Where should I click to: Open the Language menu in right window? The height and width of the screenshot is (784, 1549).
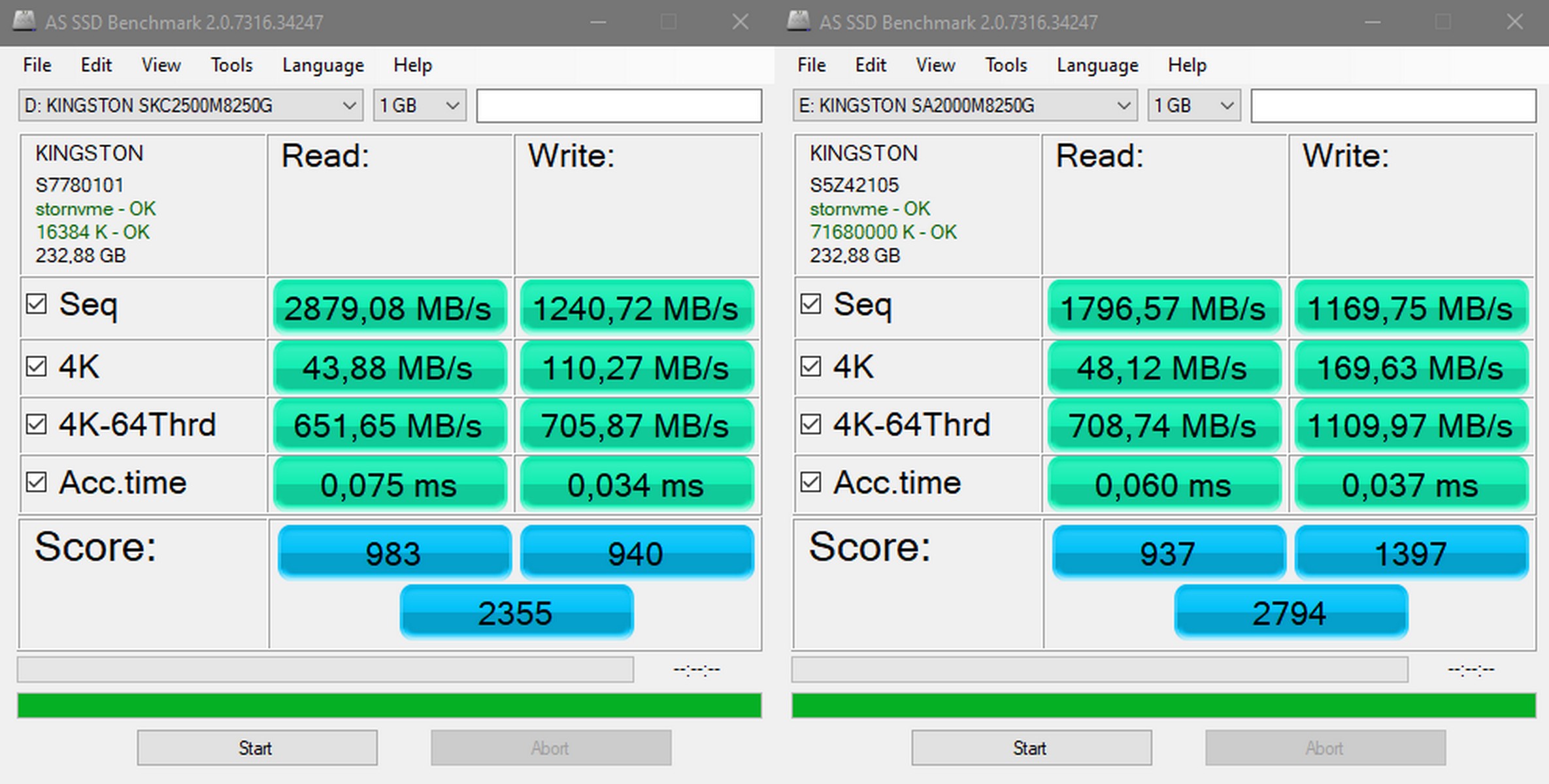pyautogui.click(x=1097, y=65)
